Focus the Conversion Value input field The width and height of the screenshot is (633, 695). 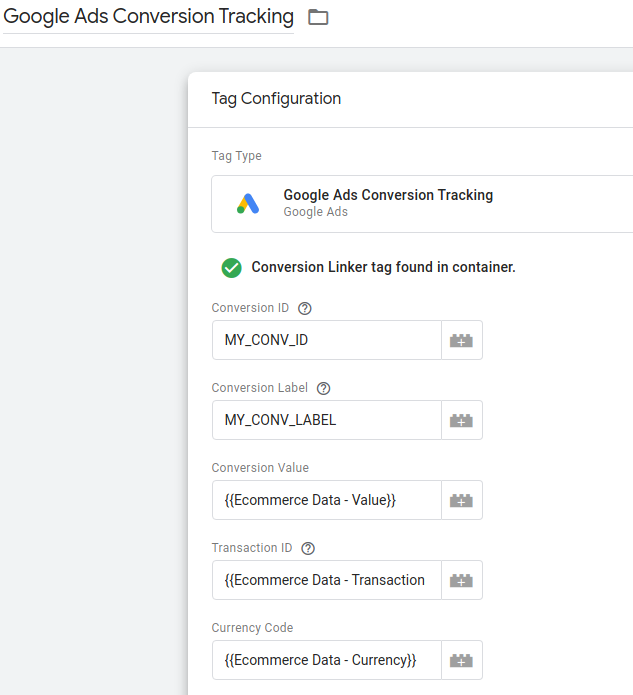click(326, 500)
